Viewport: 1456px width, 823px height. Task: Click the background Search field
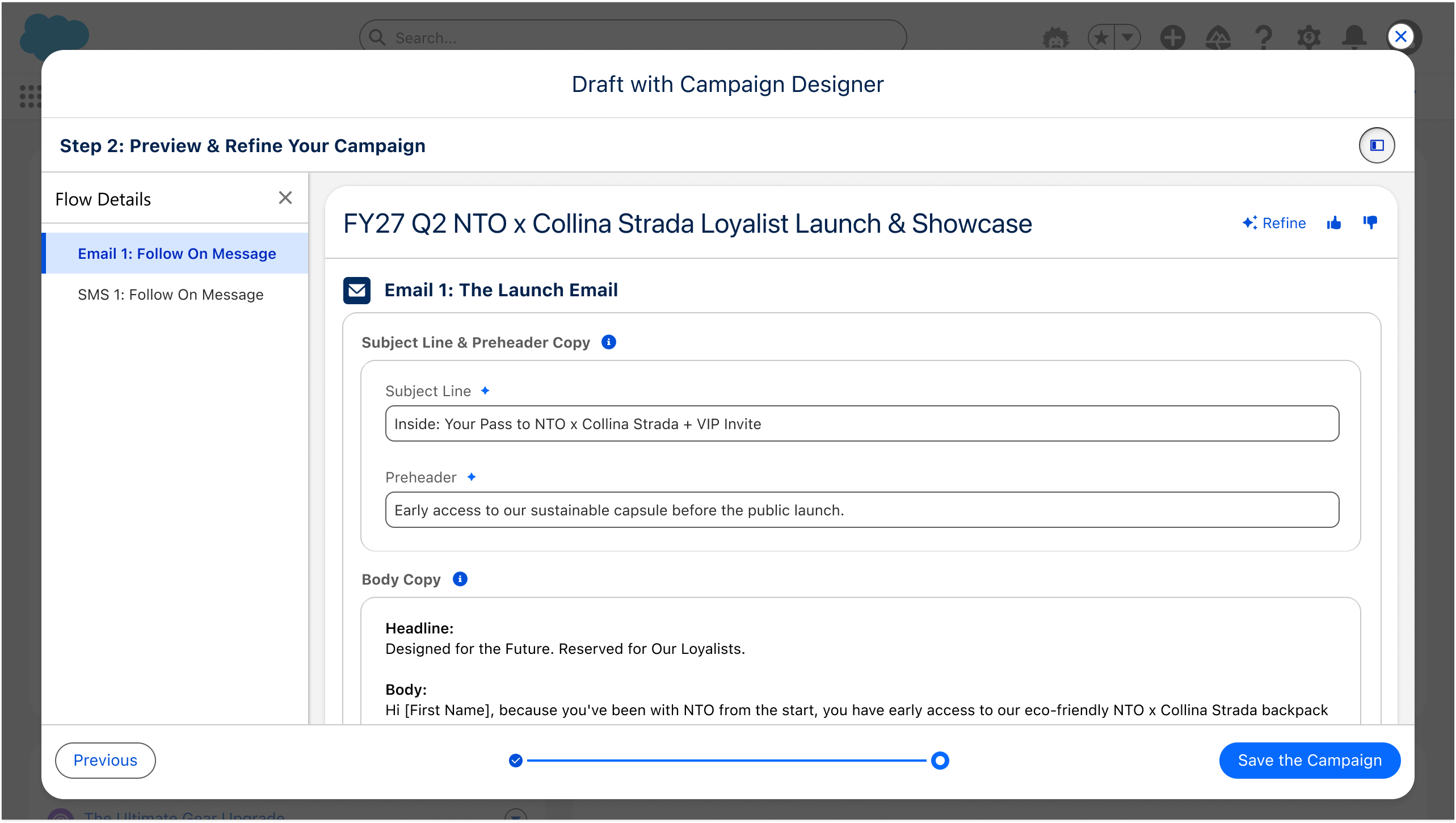click(633, 37)
